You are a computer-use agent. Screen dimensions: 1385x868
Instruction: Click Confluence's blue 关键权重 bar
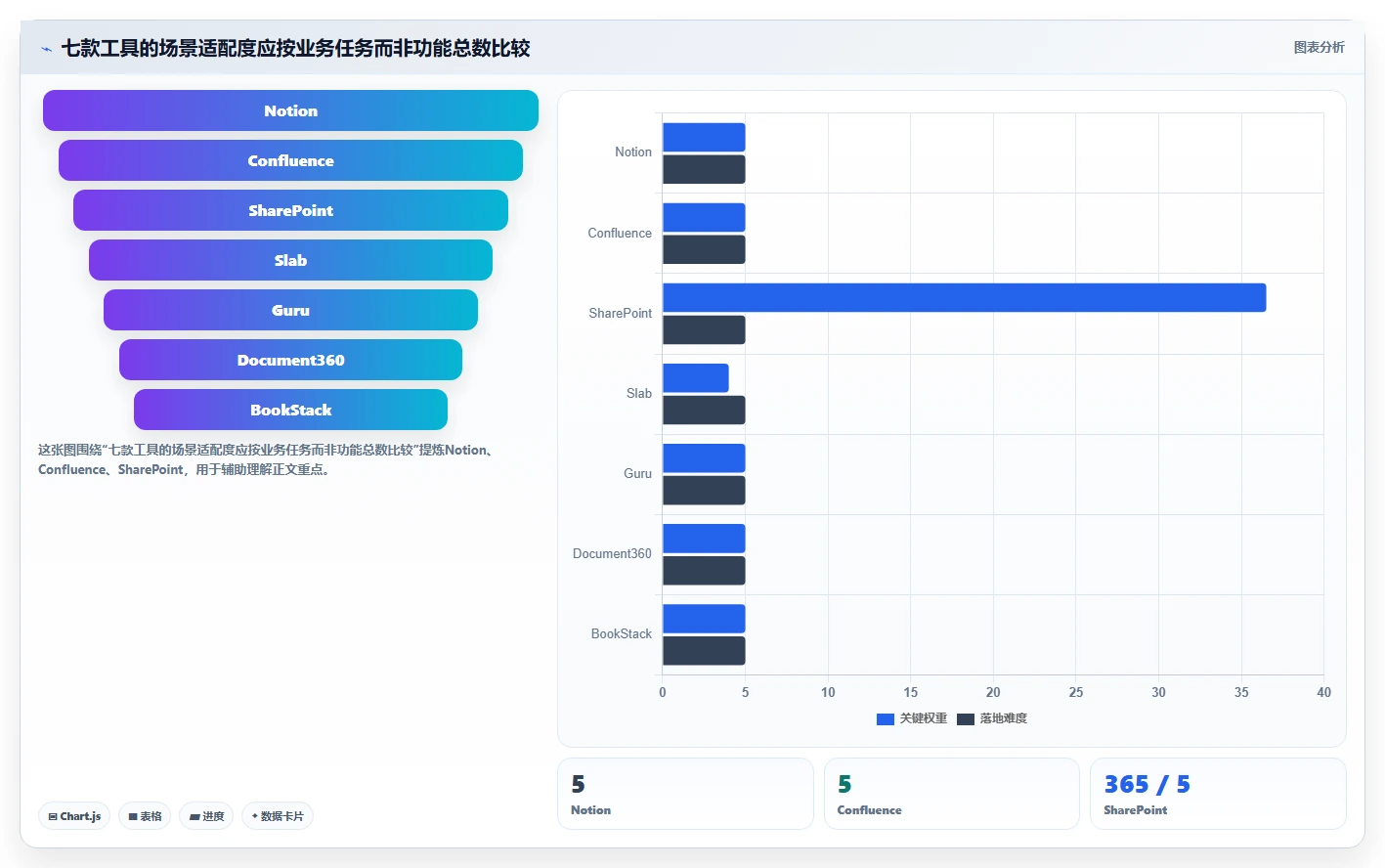[704, 217]
